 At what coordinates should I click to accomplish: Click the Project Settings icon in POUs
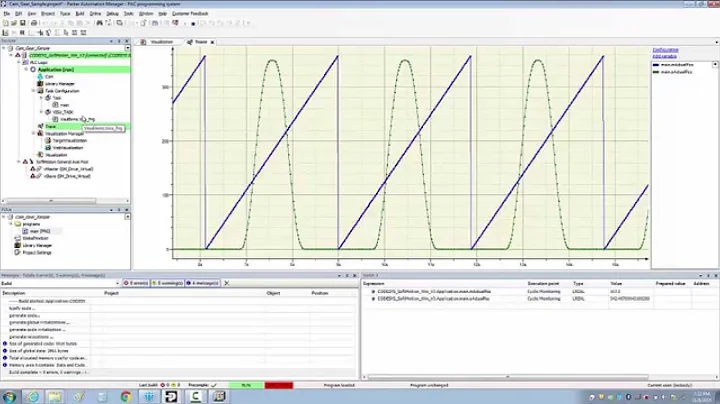click(x=17, y=252)
